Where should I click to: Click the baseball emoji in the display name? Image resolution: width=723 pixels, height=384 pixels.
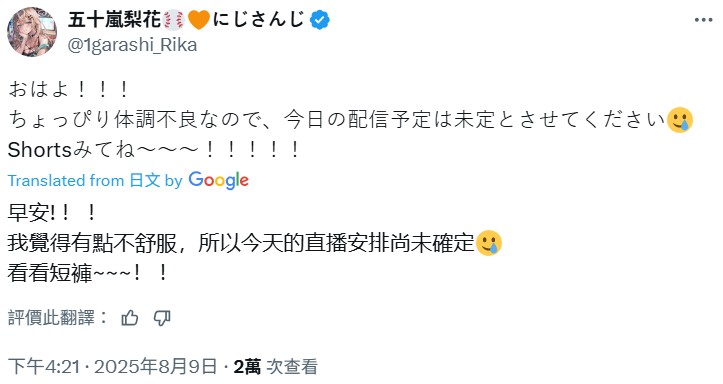pyautogui.click(x=174, y=20)
